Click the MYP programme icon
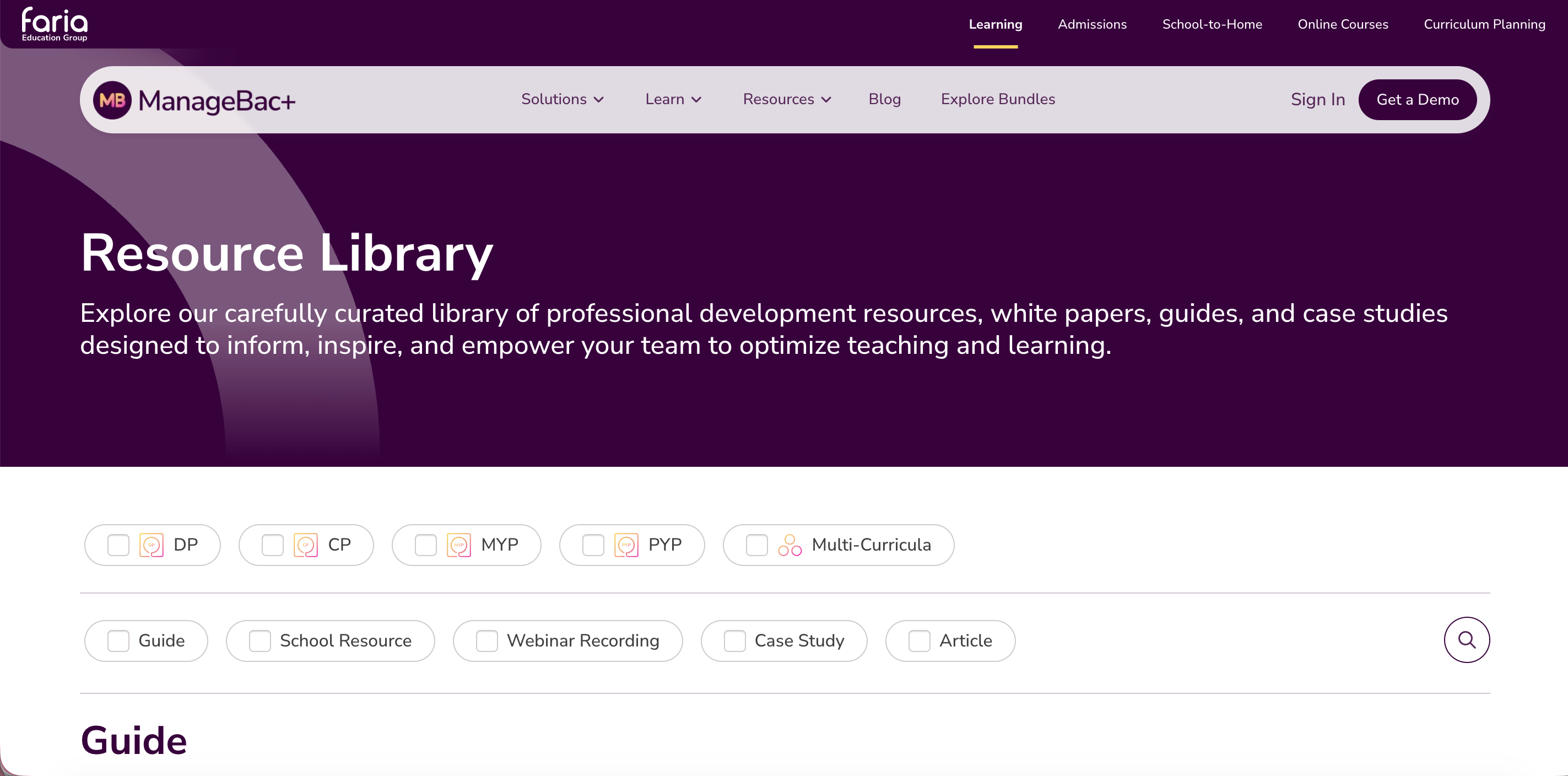The height and width of the screenshot is (776, 1568). [459, 545]
